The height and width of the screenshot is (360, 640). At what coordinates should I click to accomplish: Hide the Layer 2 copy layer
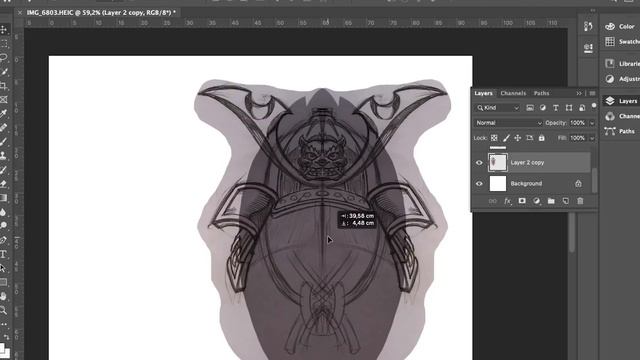(x=479, y=162)
